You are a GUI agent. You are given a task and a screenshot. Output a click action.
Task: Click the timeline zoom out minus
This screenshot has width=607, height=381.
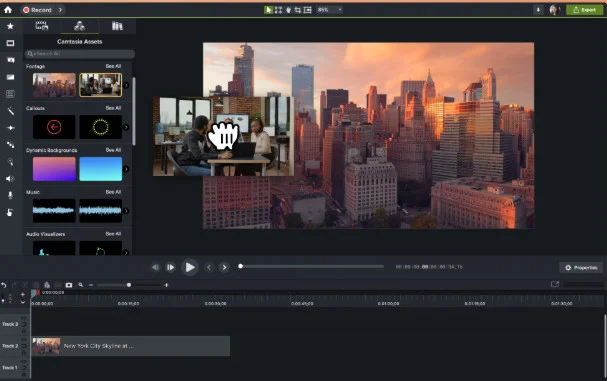click(x=91, y=285)
